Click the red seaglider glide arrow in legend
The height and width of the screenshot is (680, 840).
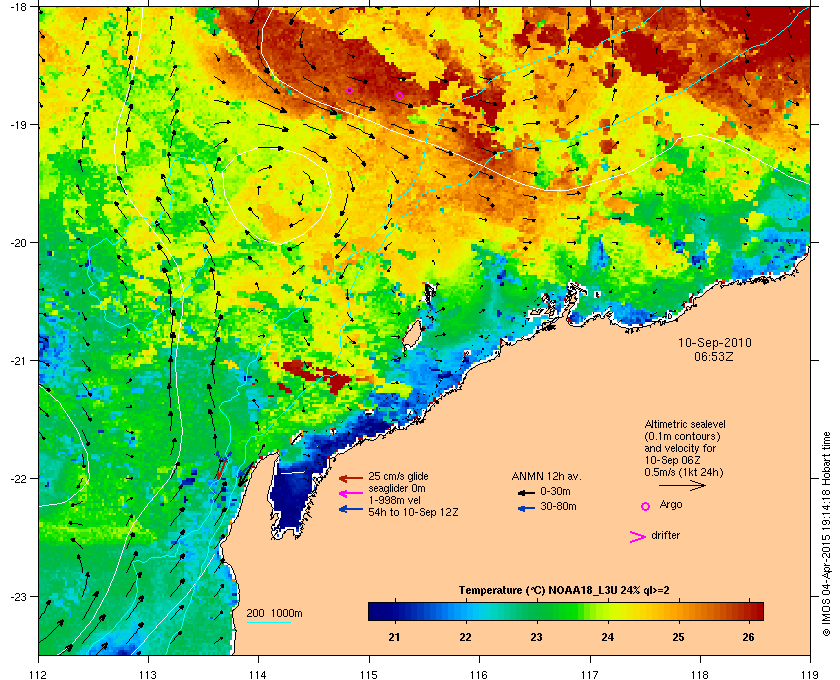(351, 478)
